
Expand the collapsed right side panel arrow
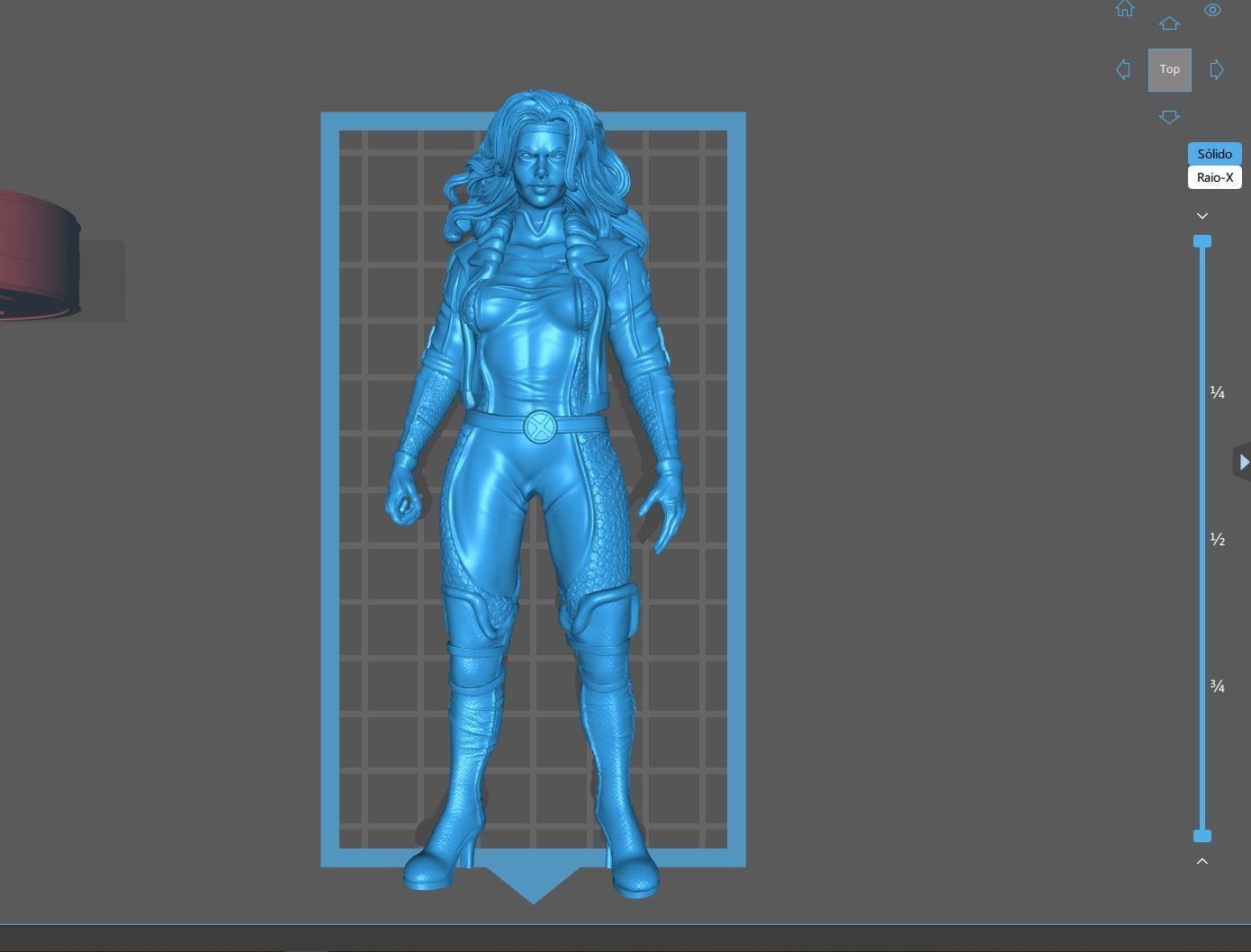[1243, 462]
